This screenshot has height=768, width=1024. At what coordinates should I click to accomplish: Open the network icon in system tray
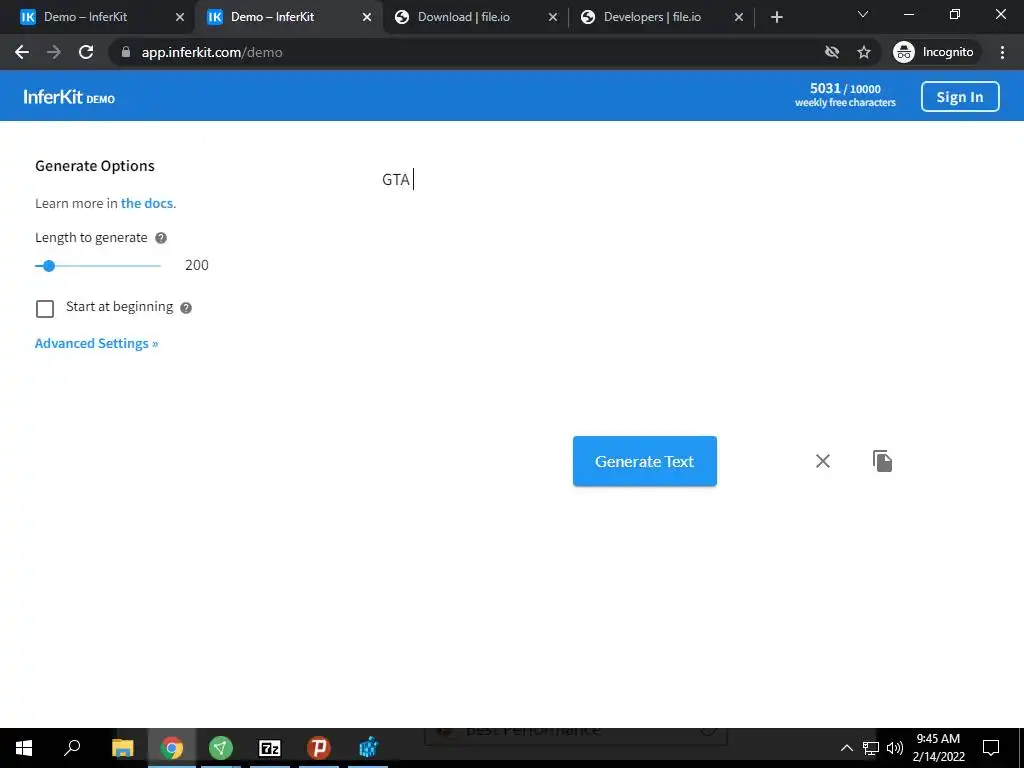871,748
